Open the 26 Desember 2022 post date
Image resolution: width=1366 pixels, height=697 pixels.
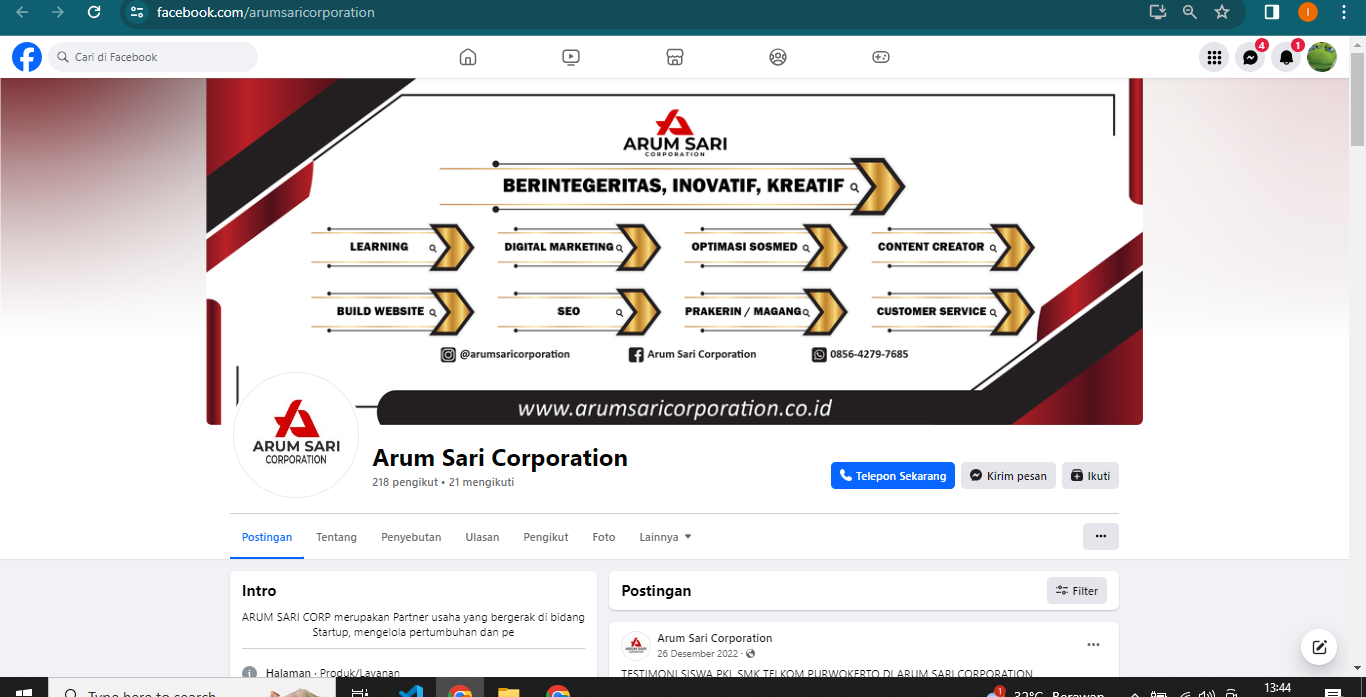pyautogui.click(x=699, y=654)
